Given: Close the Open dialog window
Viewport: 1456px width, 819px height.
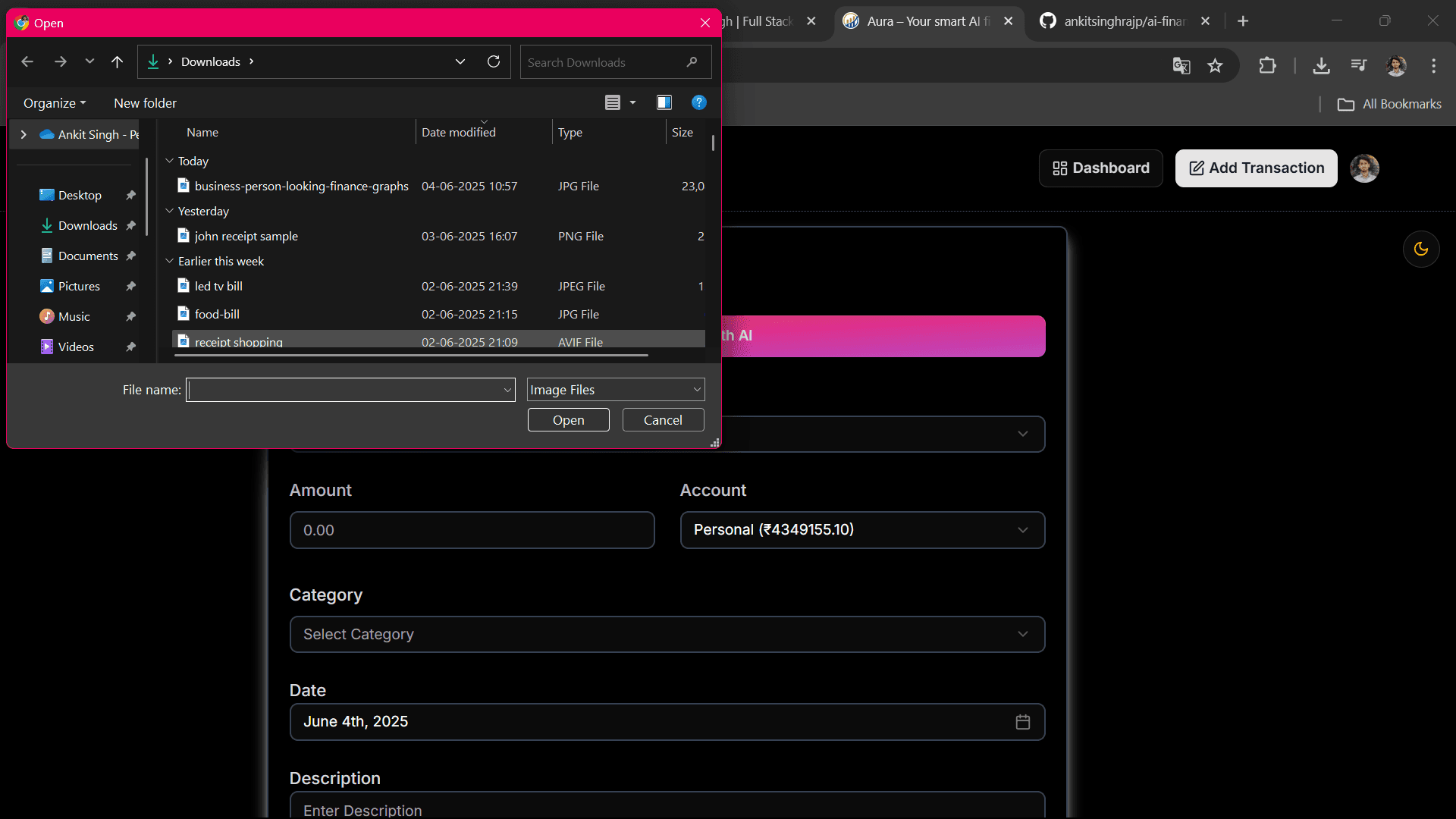Looking at the screenshot, I should [705, 23].
